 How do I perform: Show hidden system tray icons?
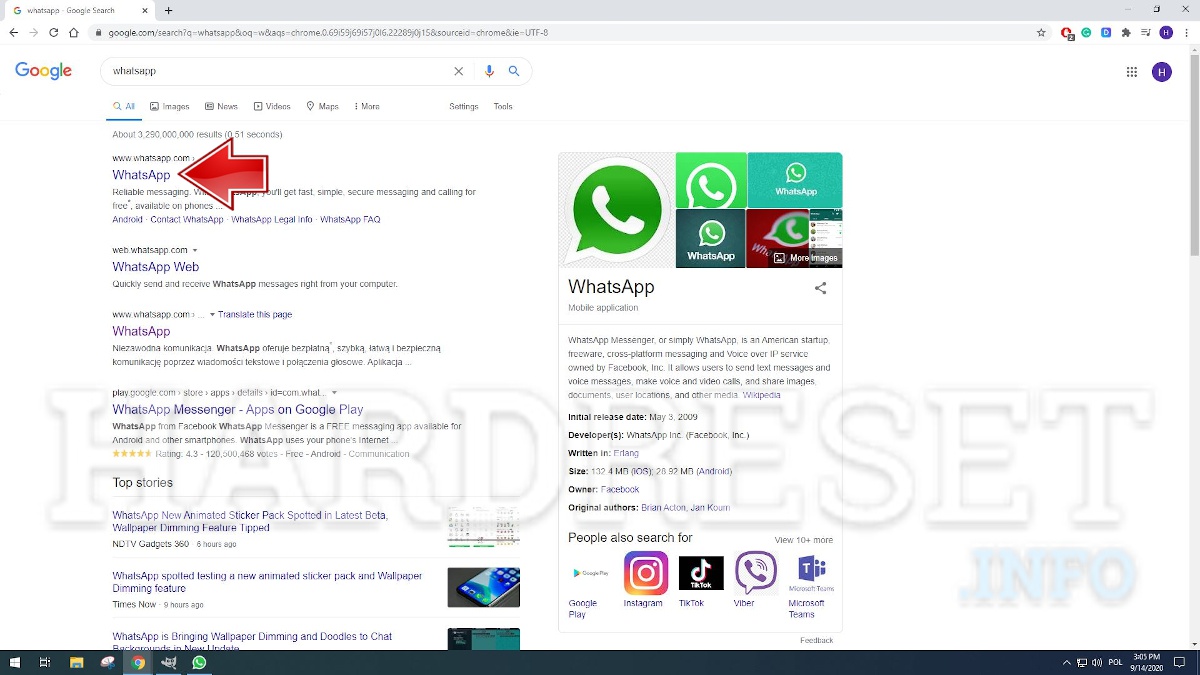1067,662
